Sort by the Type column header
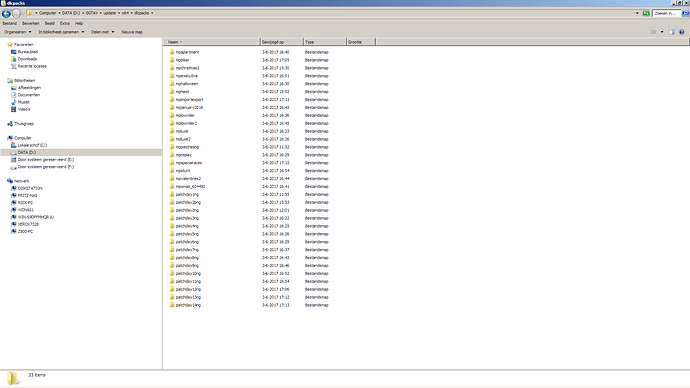The image size is (690, 388). [325, 42]
